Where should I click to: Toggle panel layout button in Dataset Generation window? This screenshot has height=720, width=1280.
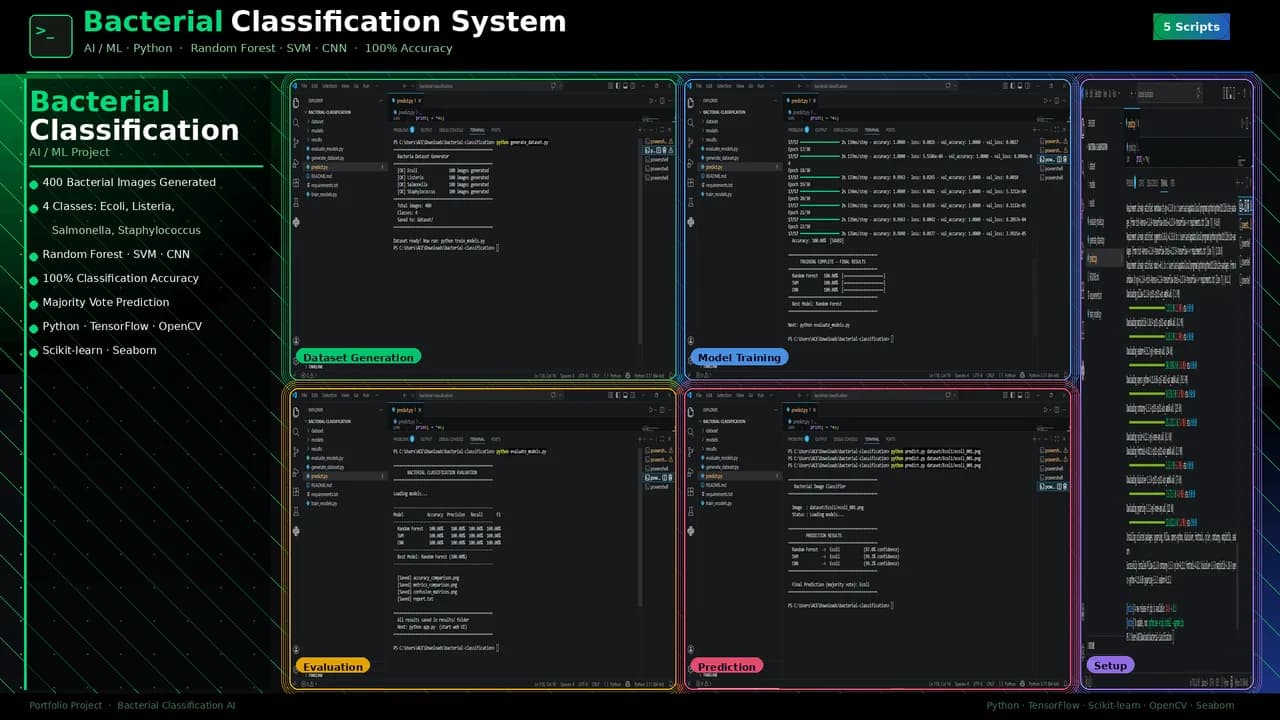click(x=623, y=86)
